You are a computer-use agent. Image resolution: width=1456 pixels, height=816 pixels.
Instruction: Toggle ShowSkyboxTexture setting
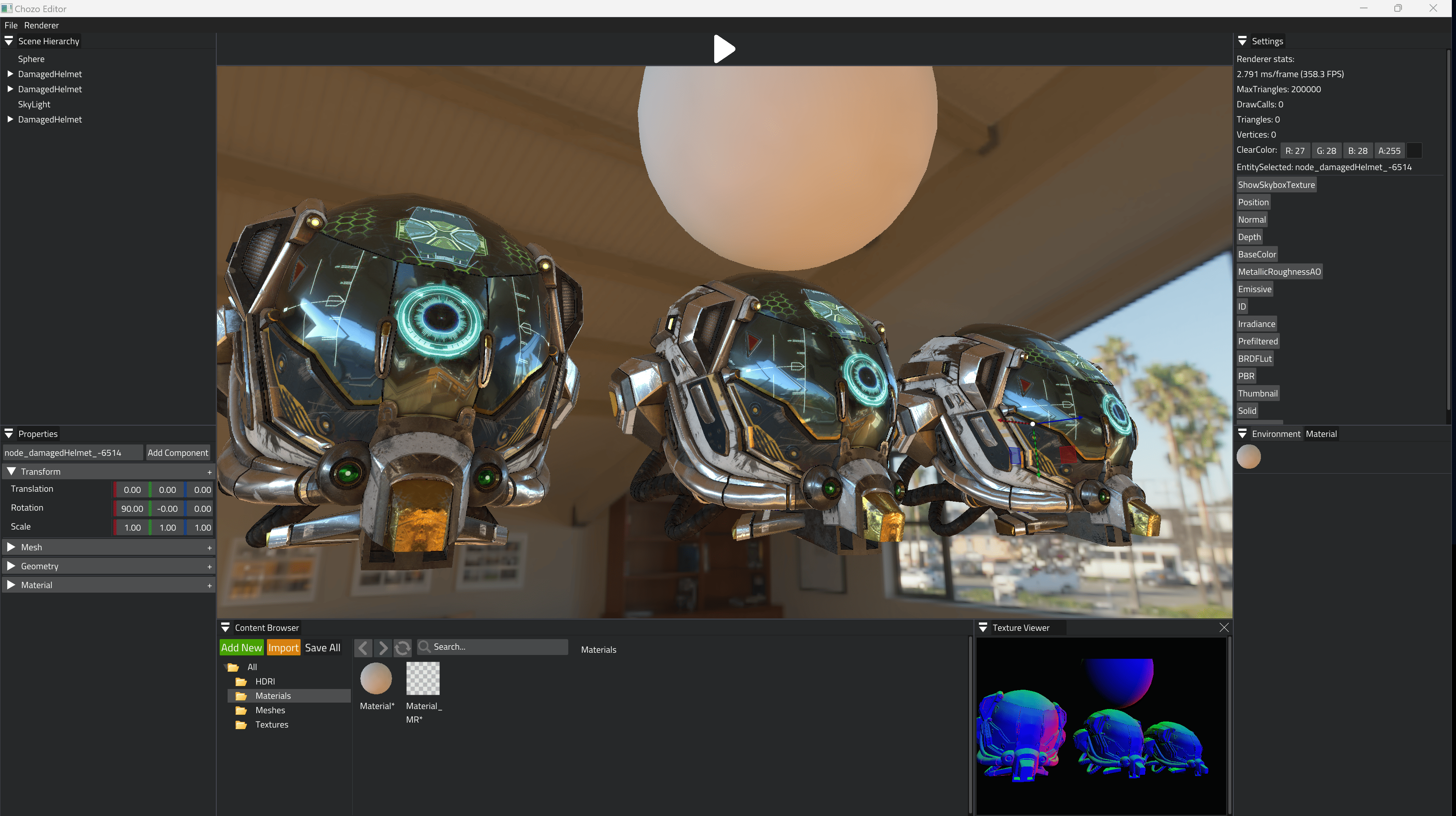1276,185
